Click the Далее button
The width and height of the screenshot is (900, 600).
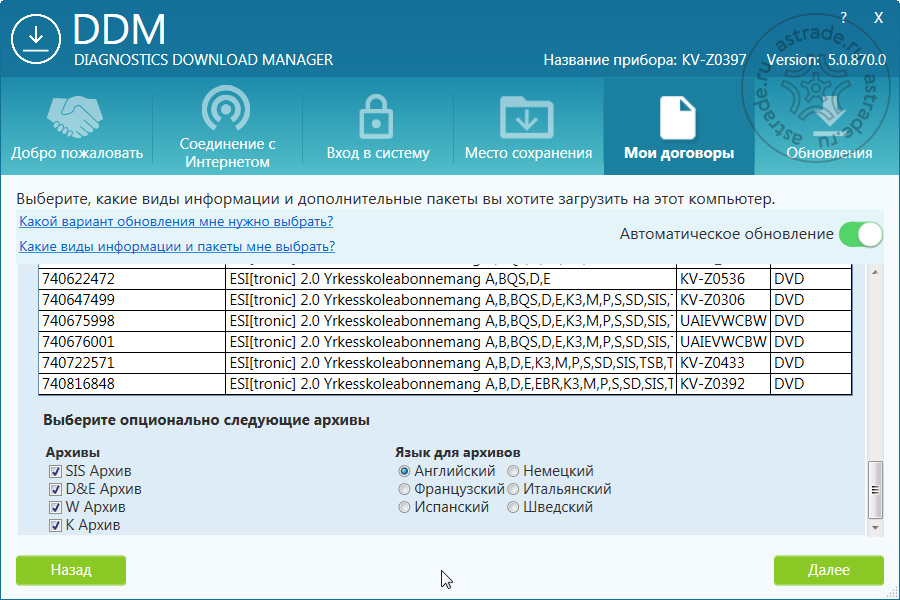click(828, 570)
